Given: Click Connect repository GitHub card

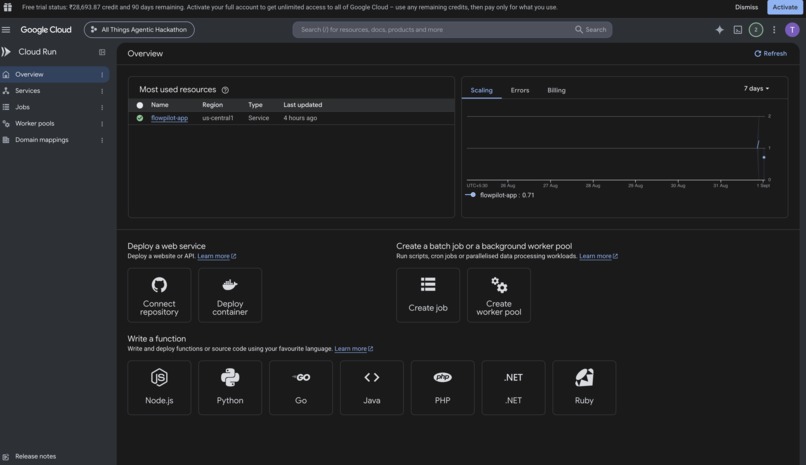Looking at the screenshot, I should coord(159,295).
